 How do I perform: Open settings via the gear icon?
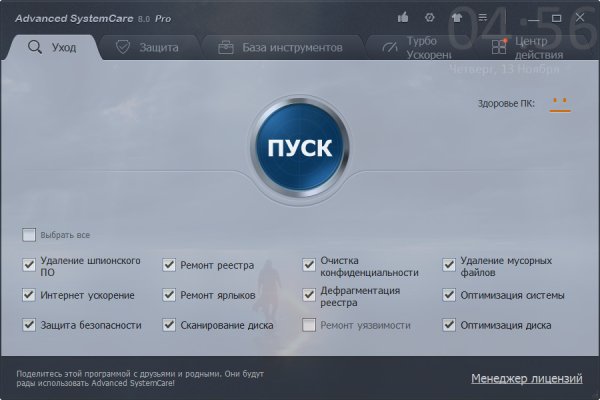429,17
